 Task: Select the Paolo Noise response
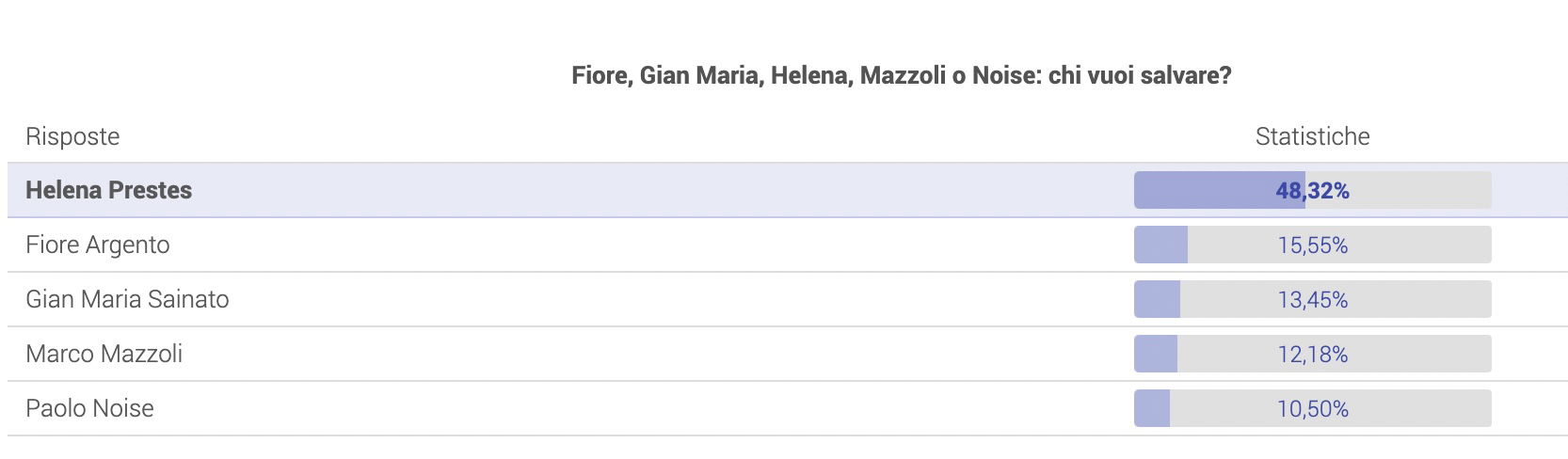coord(787,408)
